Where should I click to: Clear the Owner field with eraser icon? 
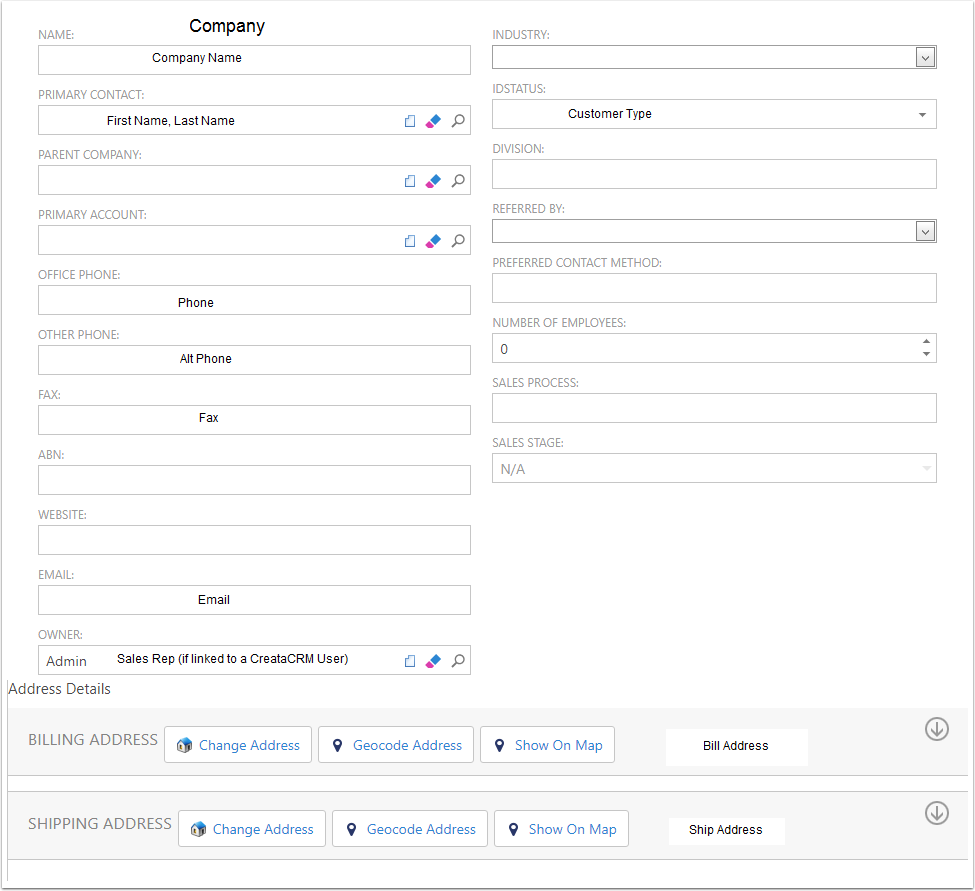click(x=433, y=661)
